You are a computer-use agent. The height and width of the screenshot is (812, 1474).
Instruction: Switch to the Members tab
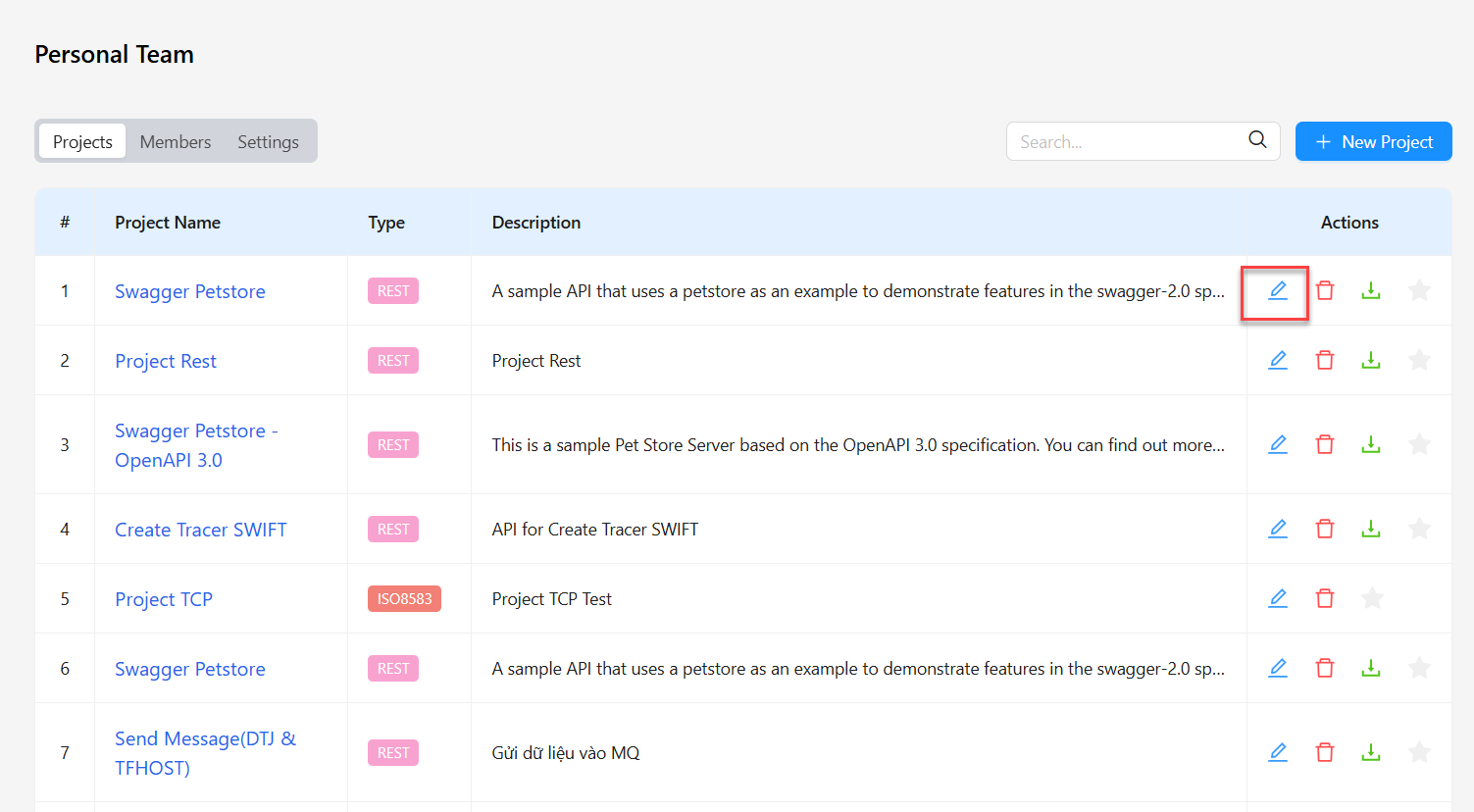(x=175, y=141)
